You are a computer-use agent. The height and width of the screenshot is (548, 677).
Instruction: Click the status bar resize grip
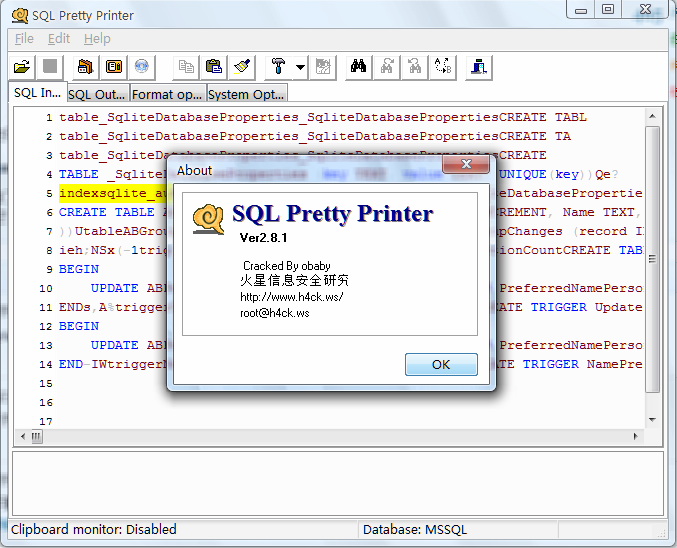tap(661, 533)
